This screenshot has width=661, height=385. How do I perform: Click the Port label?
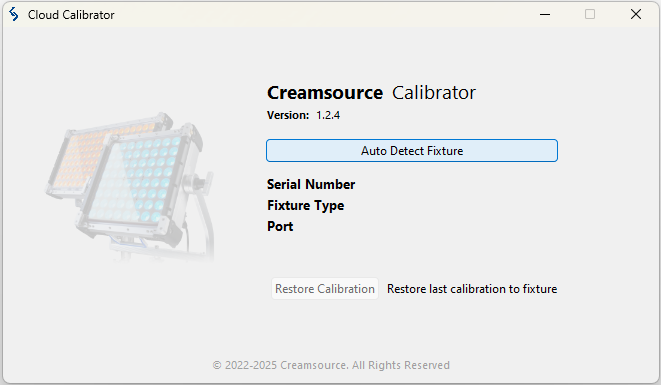[280, 226]
